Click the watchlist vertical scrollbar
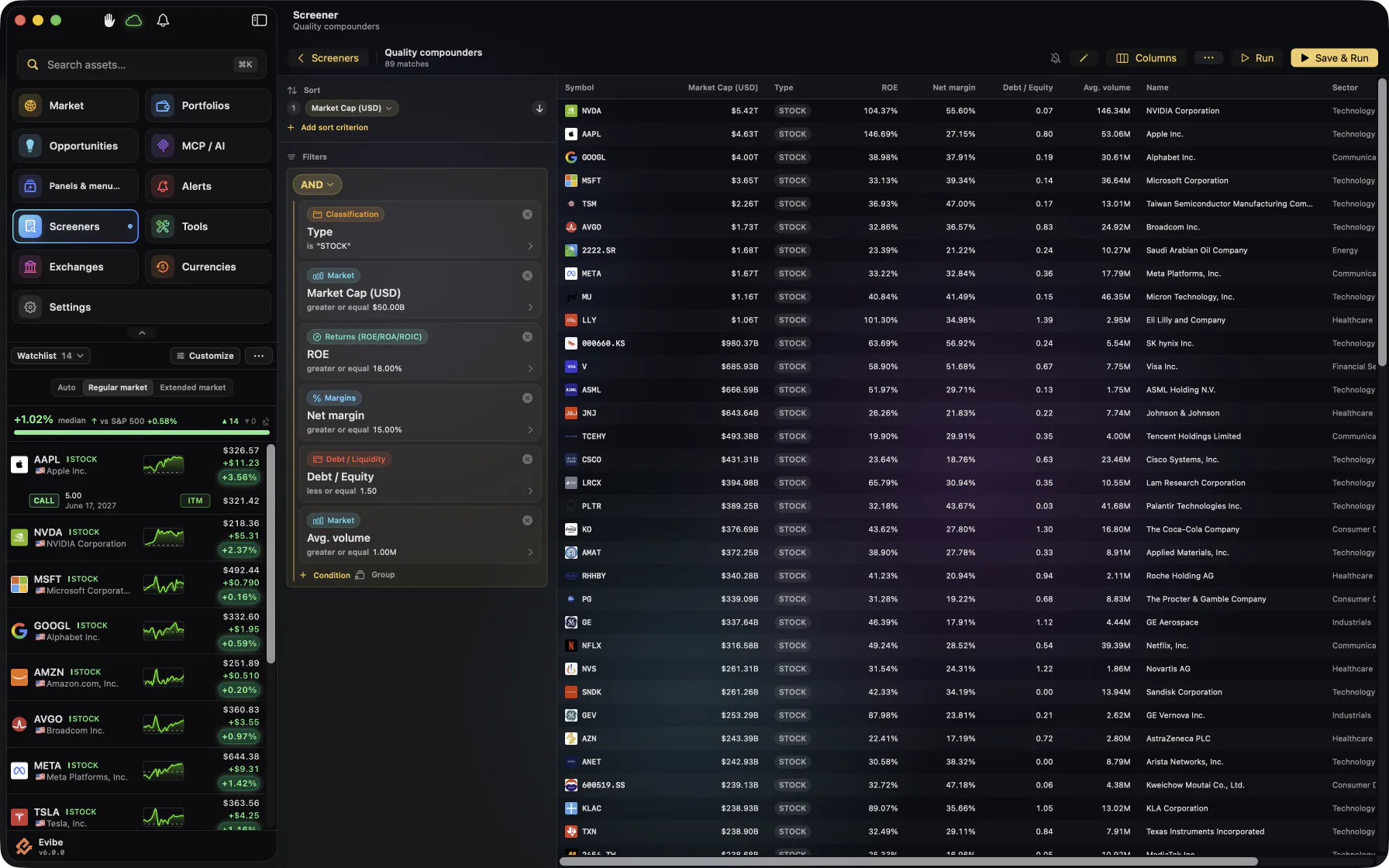 271,553
